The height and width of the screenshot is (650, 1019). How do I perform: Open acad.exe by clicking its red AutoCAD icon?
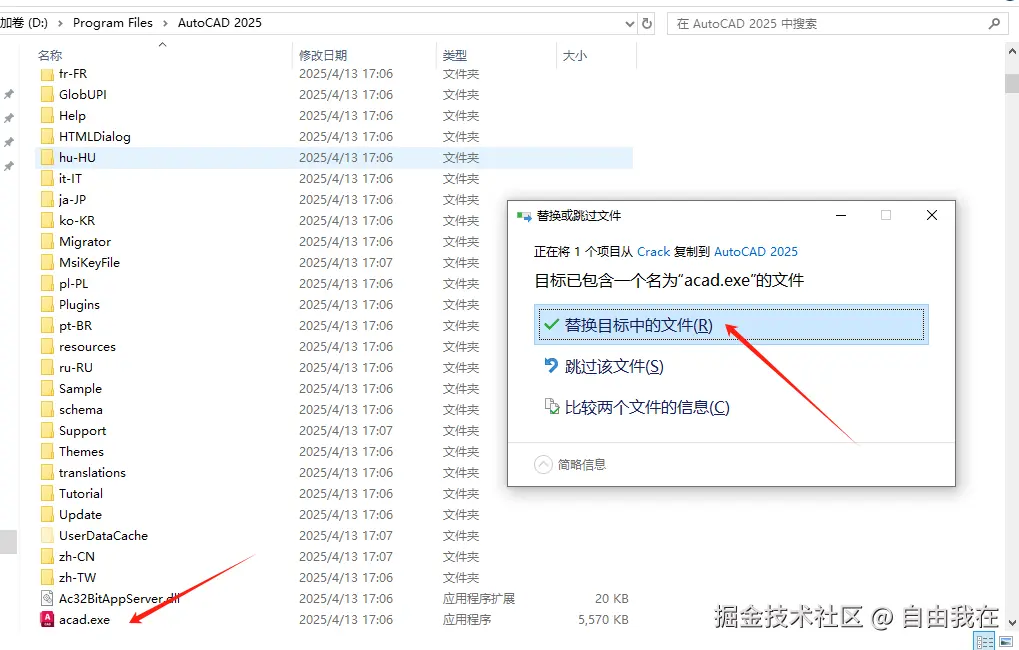coord(46,618)
